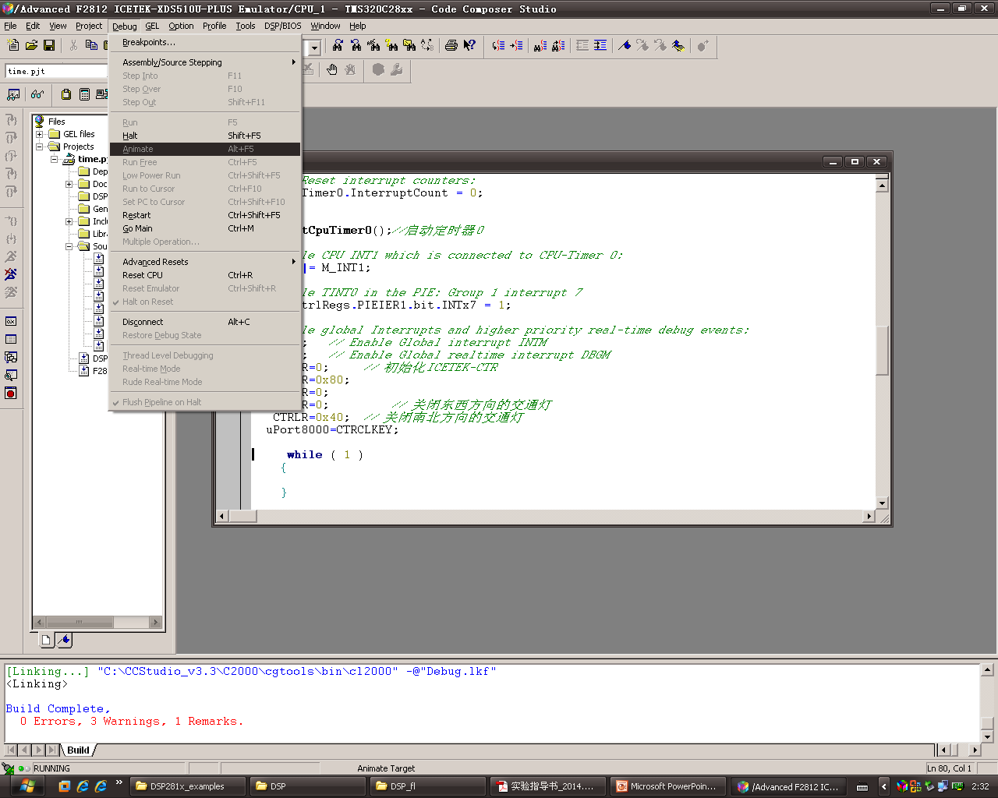Click the memory window icon in left sidebar

tap(11, 339)
